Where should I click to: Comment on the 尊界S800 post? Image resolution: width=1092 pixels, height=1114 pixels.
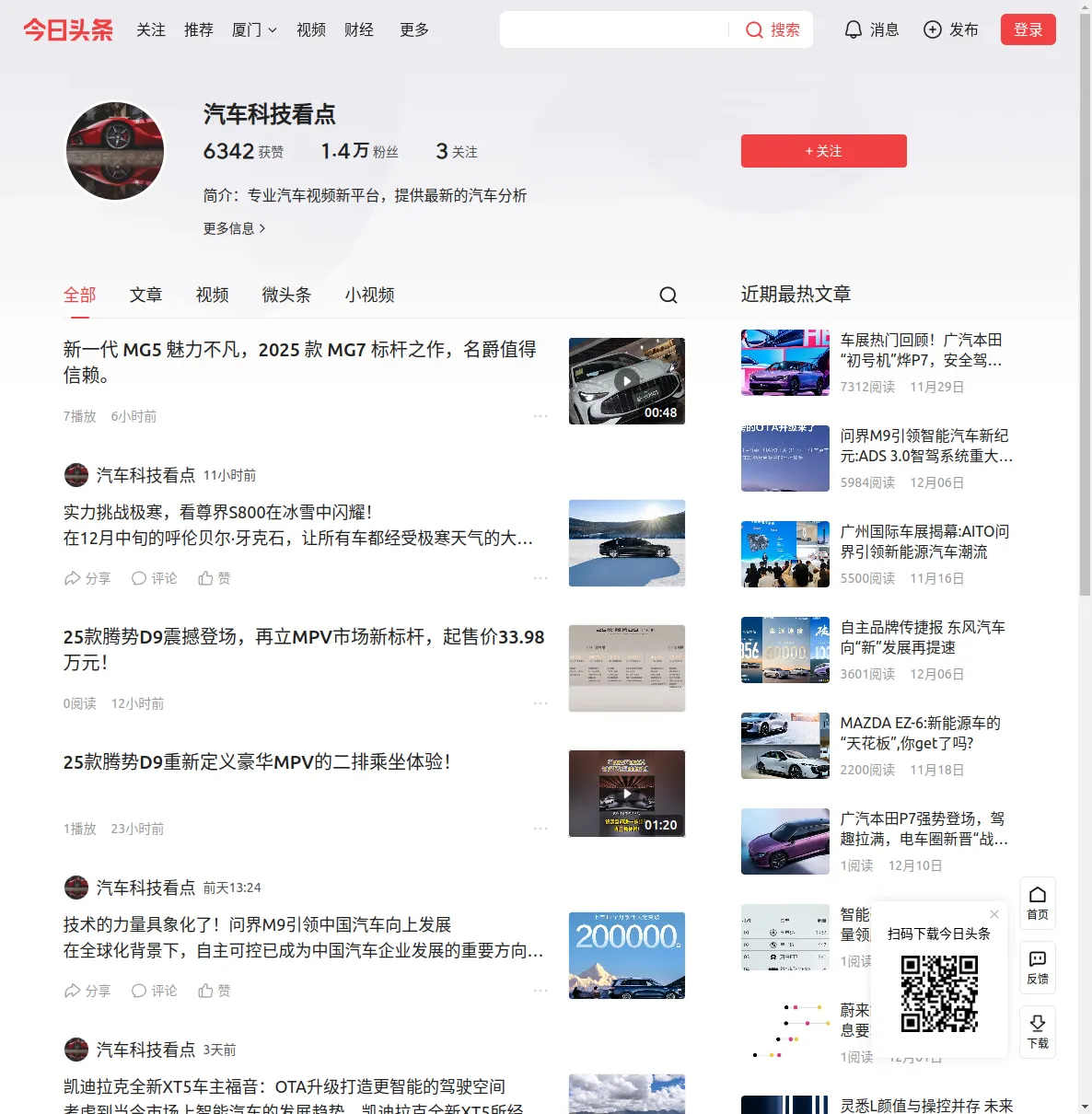click(154, 578)
